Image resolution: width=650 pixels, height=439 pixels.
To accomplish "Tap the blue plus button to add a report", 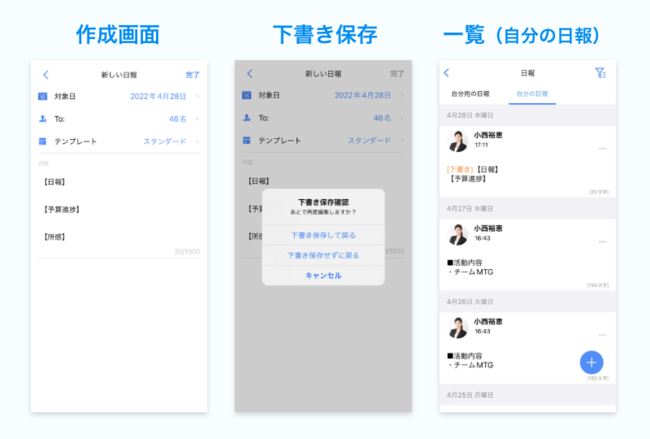I will (592, 362).
